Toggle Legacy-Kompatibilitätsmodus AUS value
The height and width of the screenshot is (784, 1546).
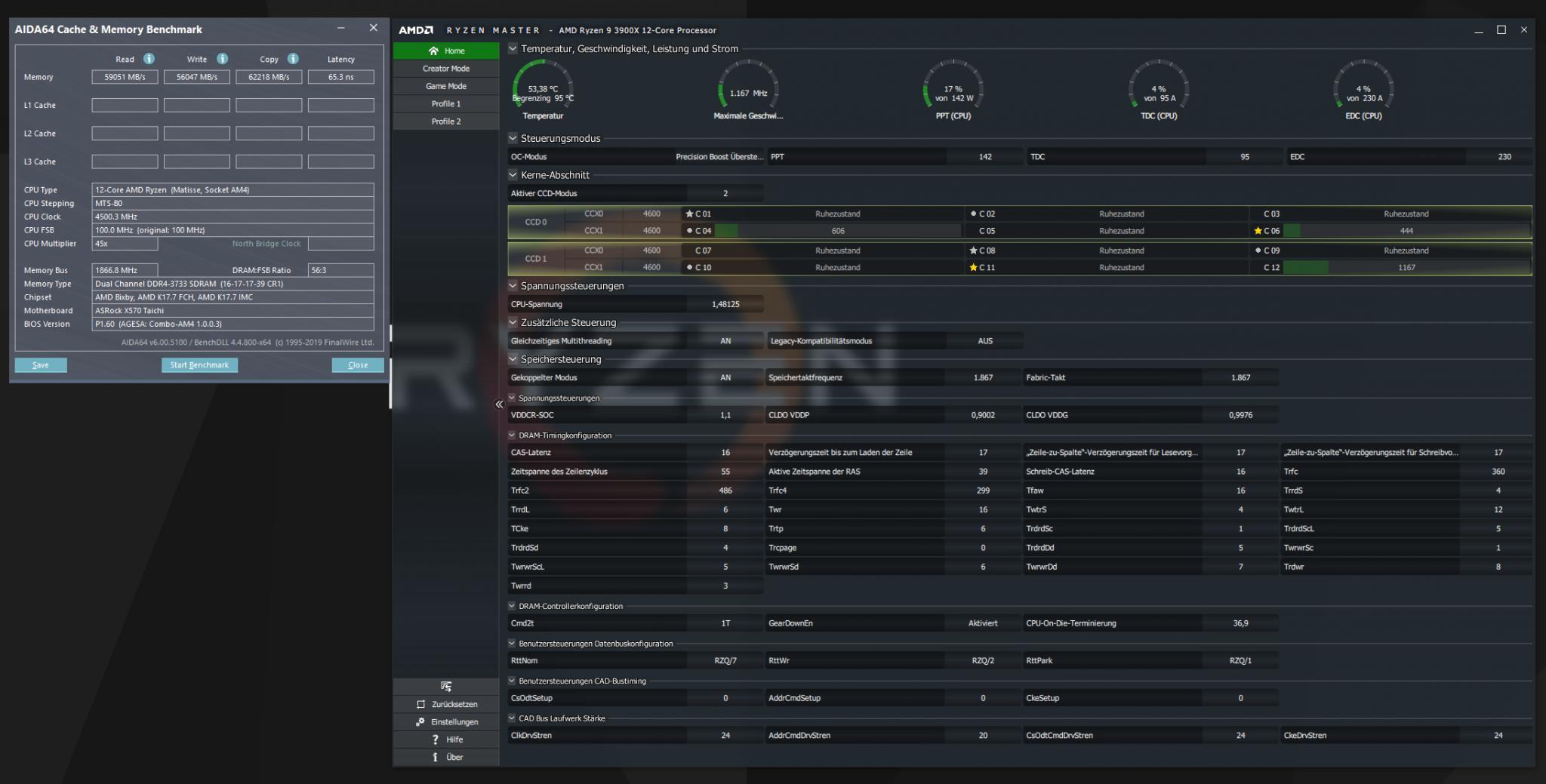tap(985, 341)
